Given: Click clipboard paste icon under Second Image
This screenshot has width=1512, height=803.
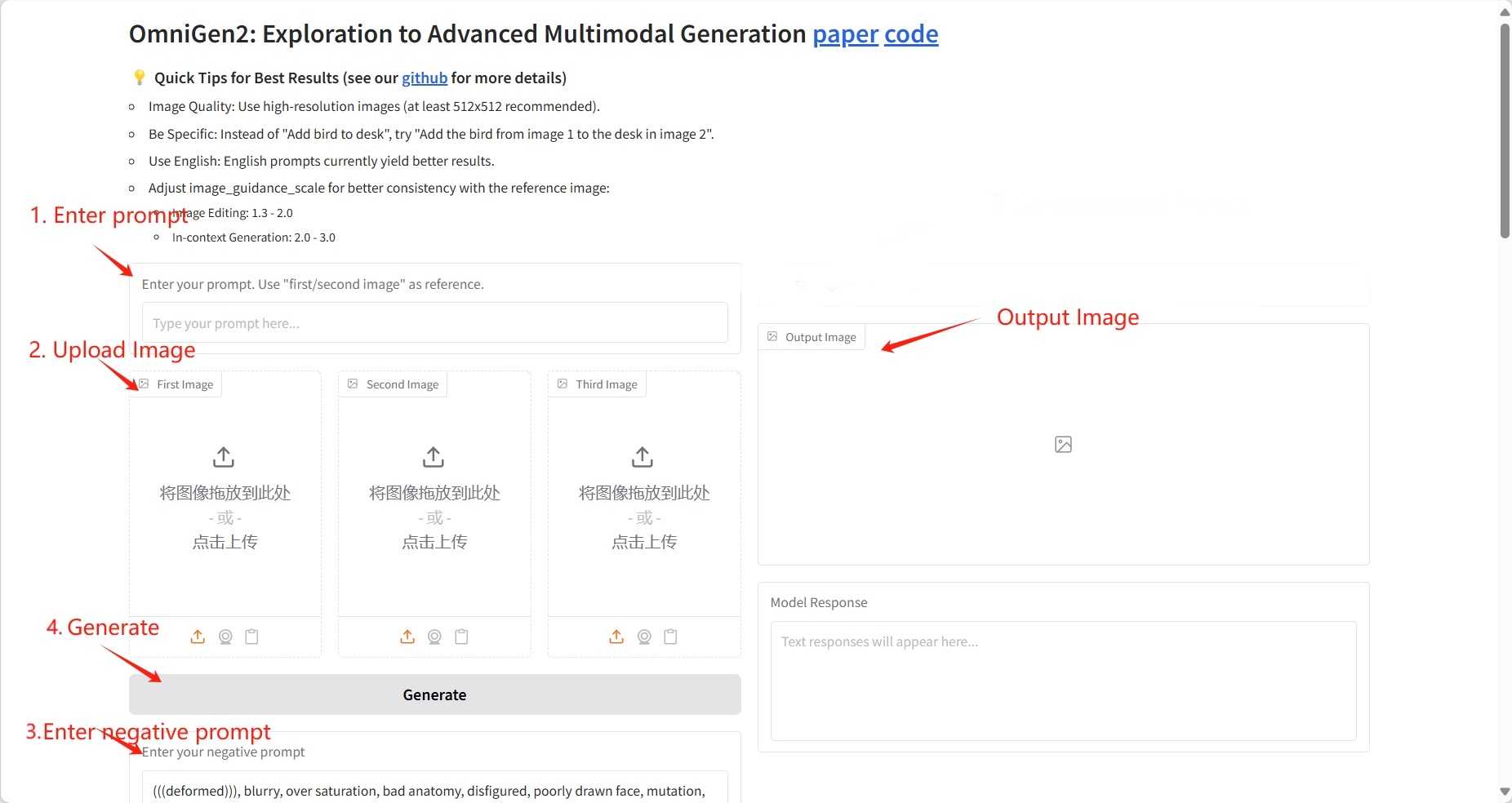Looking at the screenshot, I should point(461,637).
